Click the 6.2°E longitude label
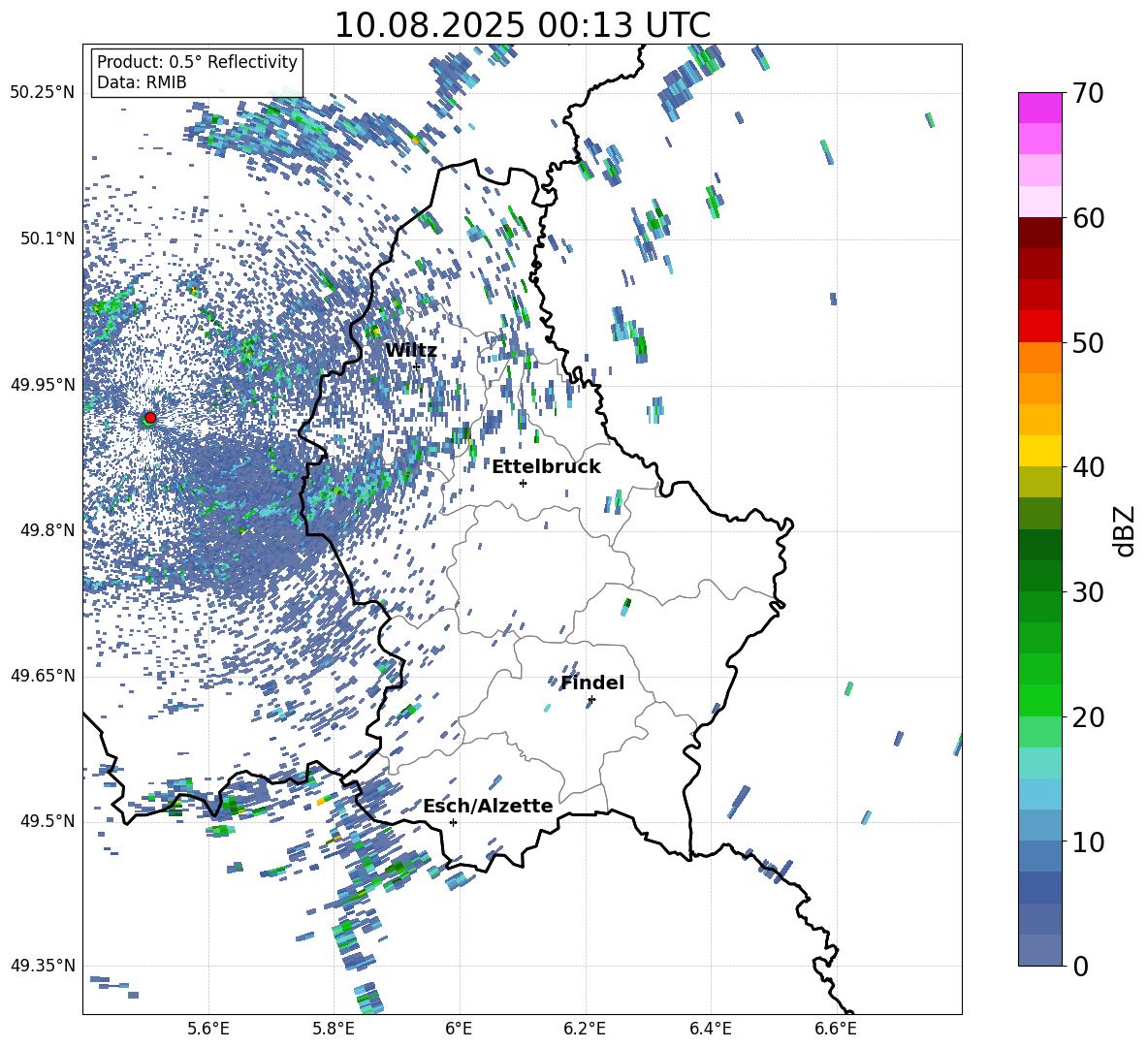1148x1048 pixels. [x=585, y=1029]
